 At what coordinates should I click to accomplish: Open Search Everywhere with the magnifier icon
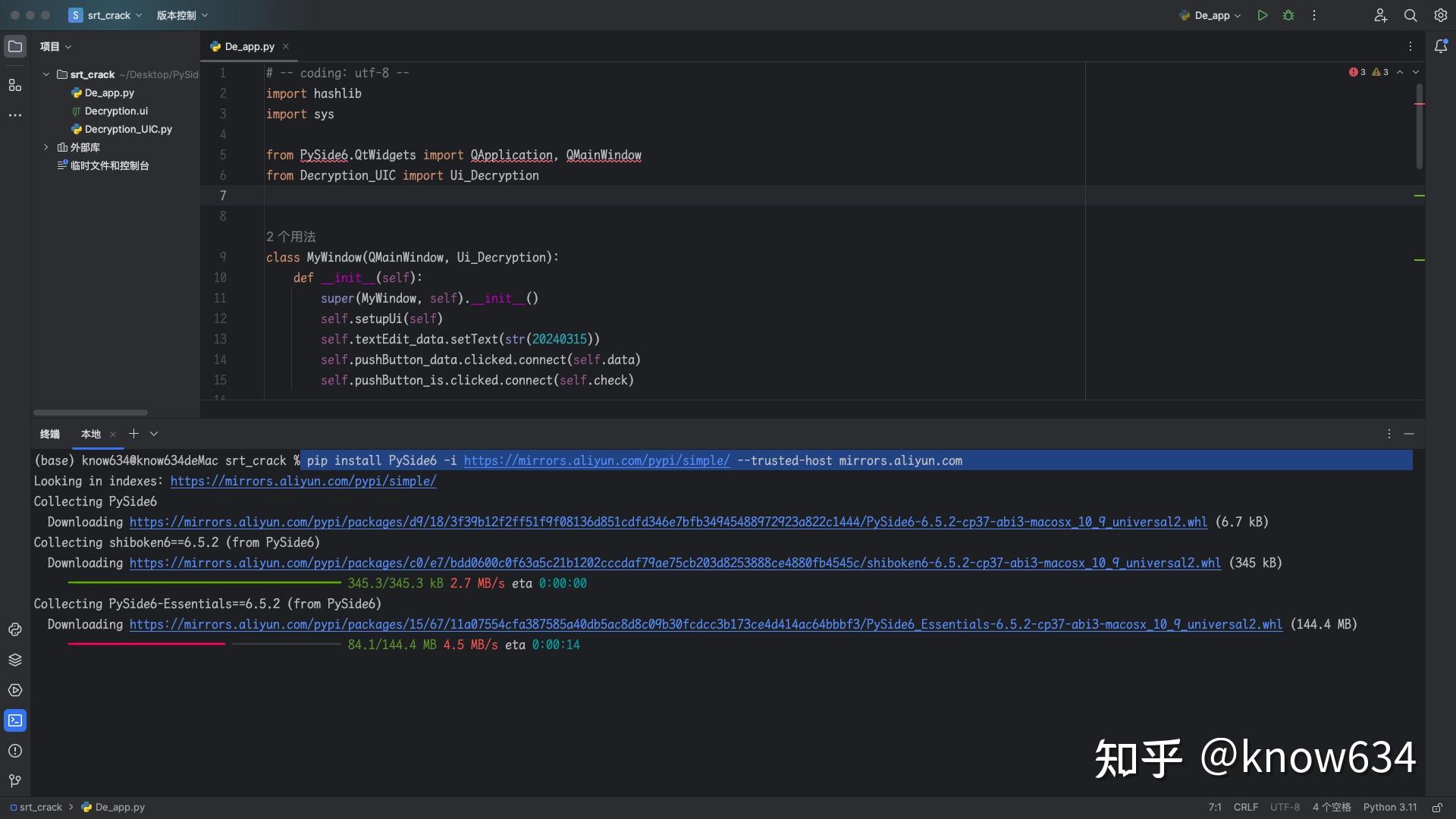click(1410, 15)
